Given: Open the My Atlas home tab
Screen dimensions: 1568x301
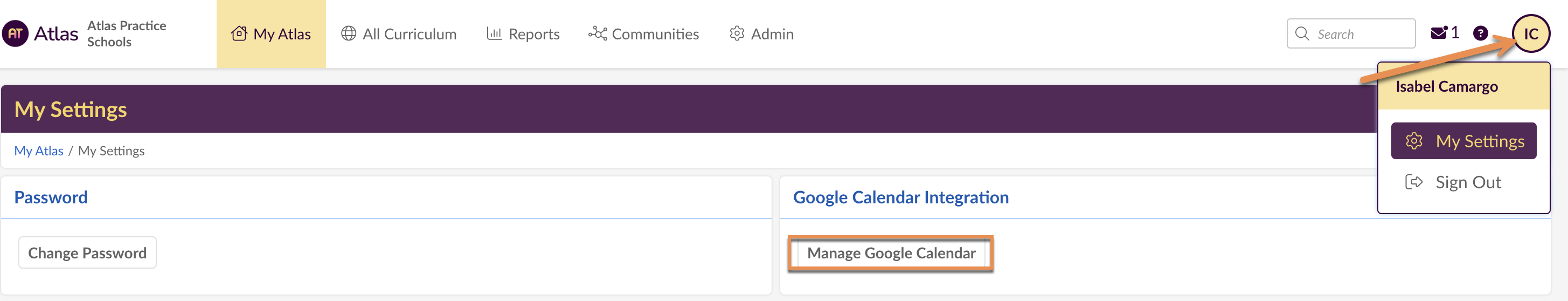Looking at the screenshot, I should (271, 34).
